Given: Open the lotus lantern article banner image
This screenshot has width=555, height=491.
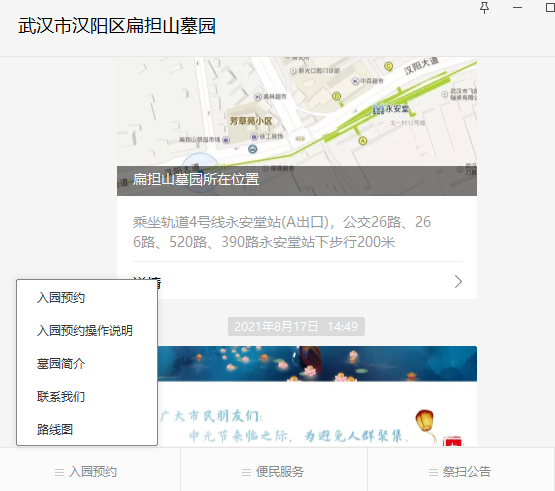Looking at the screenshot, I should (317, 364).
